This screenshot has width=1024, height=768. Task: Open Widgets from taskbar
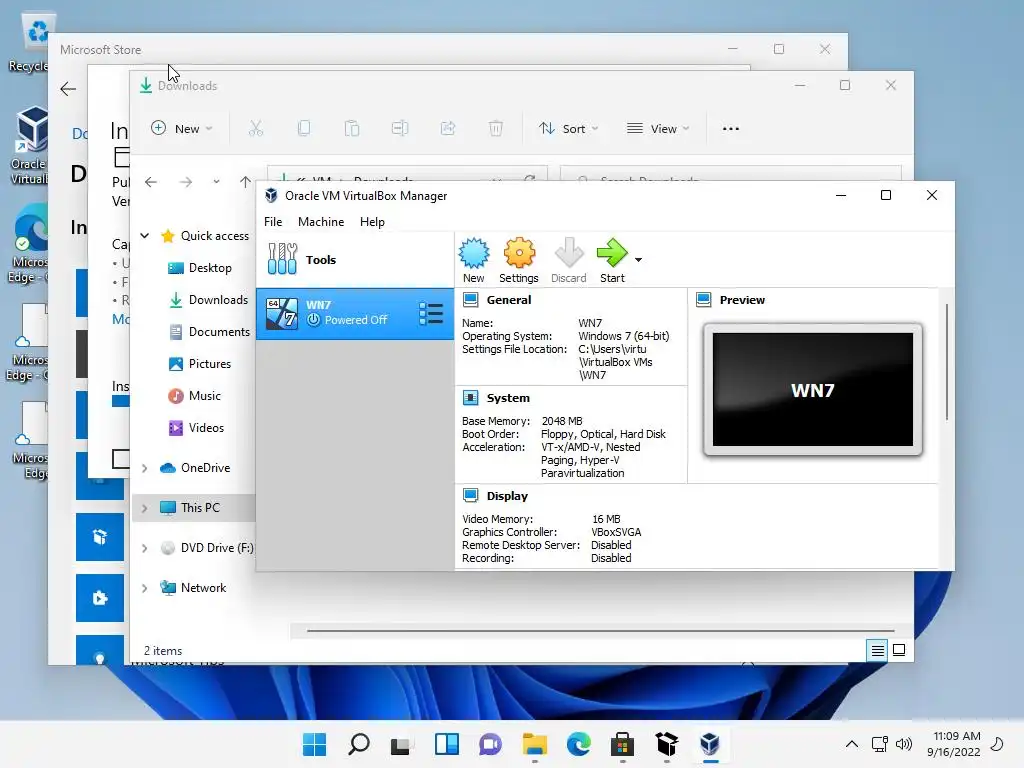(447, 744)
